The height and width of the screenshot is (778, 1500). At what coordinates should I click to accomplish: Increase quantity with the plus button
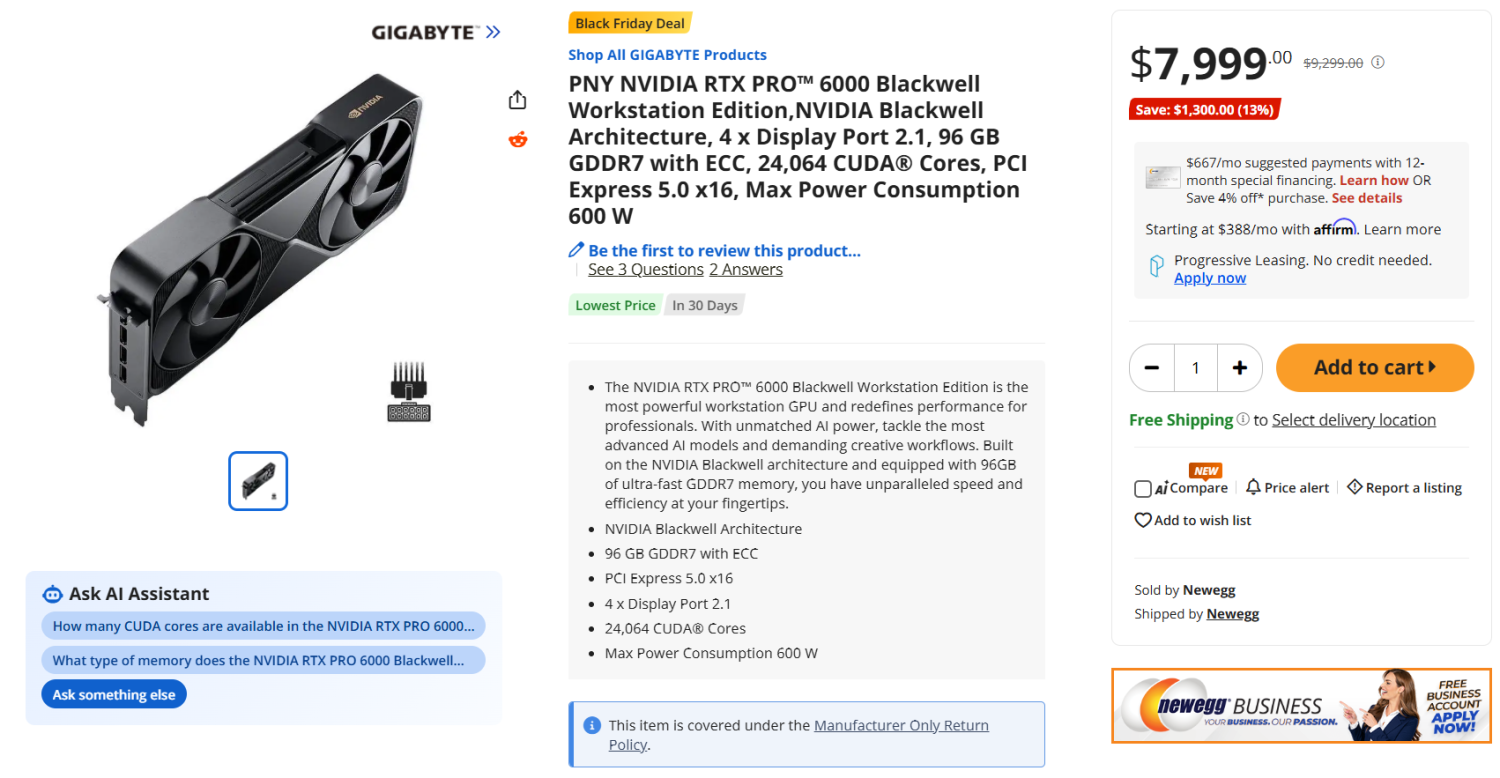click(x=1240, y=368)
